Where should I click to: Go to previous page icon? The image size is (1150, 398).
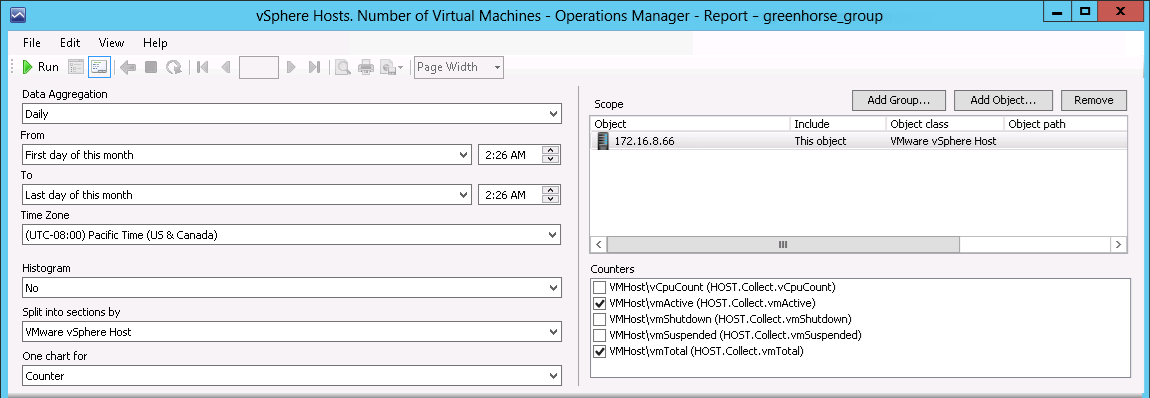point(225,67)
